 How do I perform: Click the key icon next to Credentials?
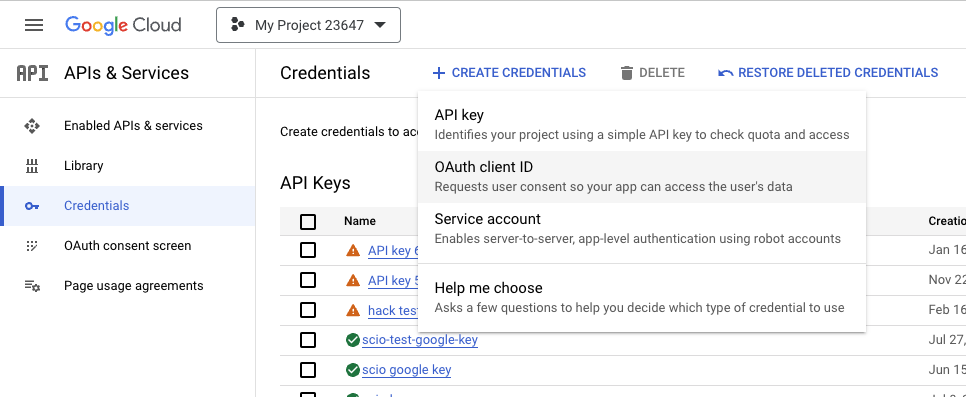point(32,206)
